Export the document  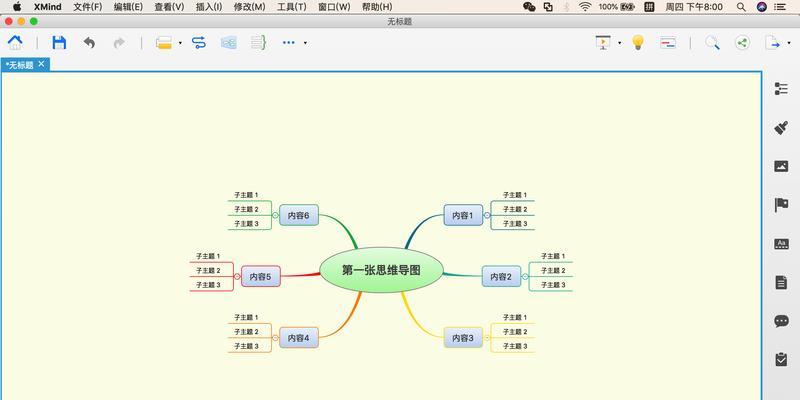point(772,42)
